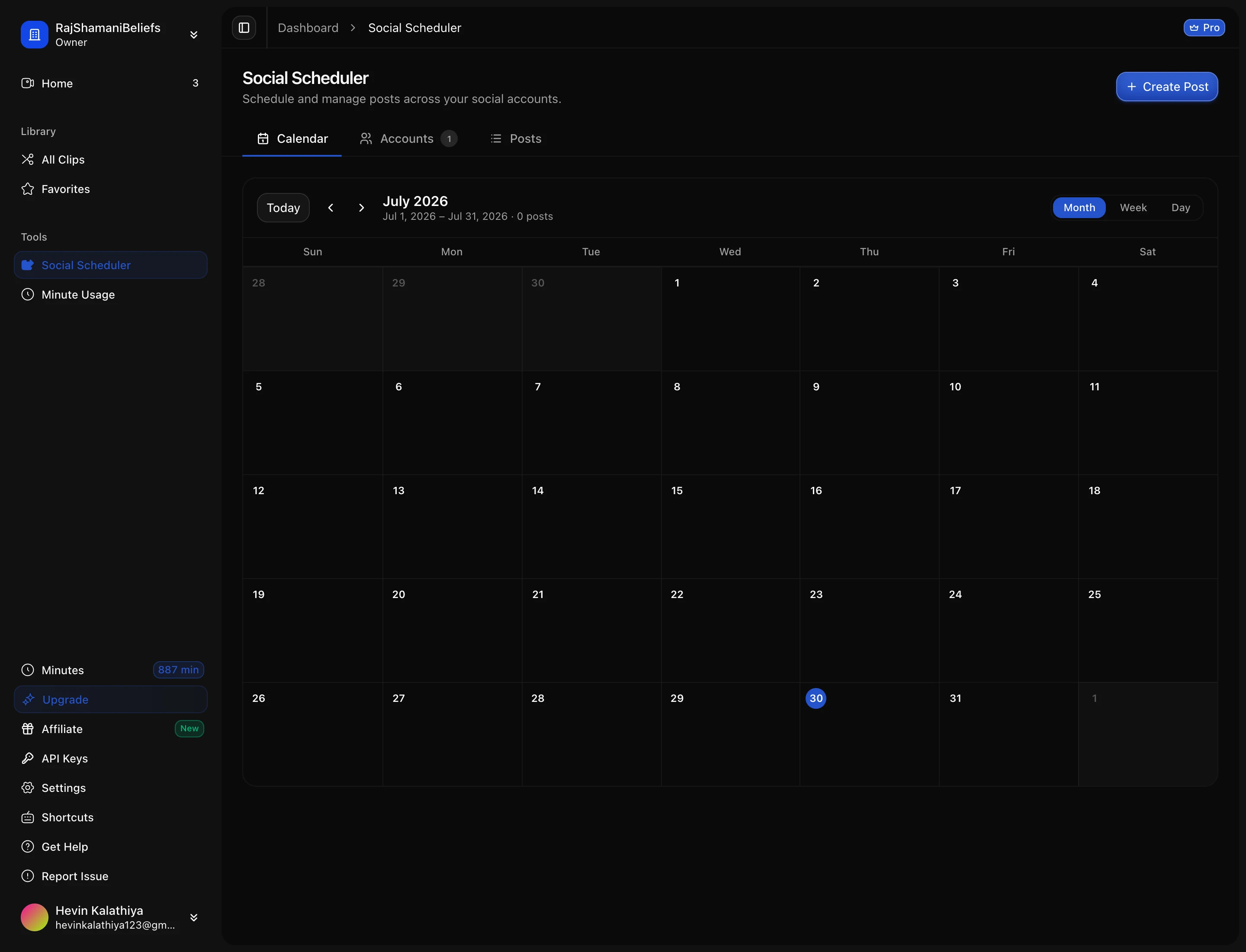Open Home in the sidebar
This screenshot has width=1246, height=952.
tap(110, 83)
